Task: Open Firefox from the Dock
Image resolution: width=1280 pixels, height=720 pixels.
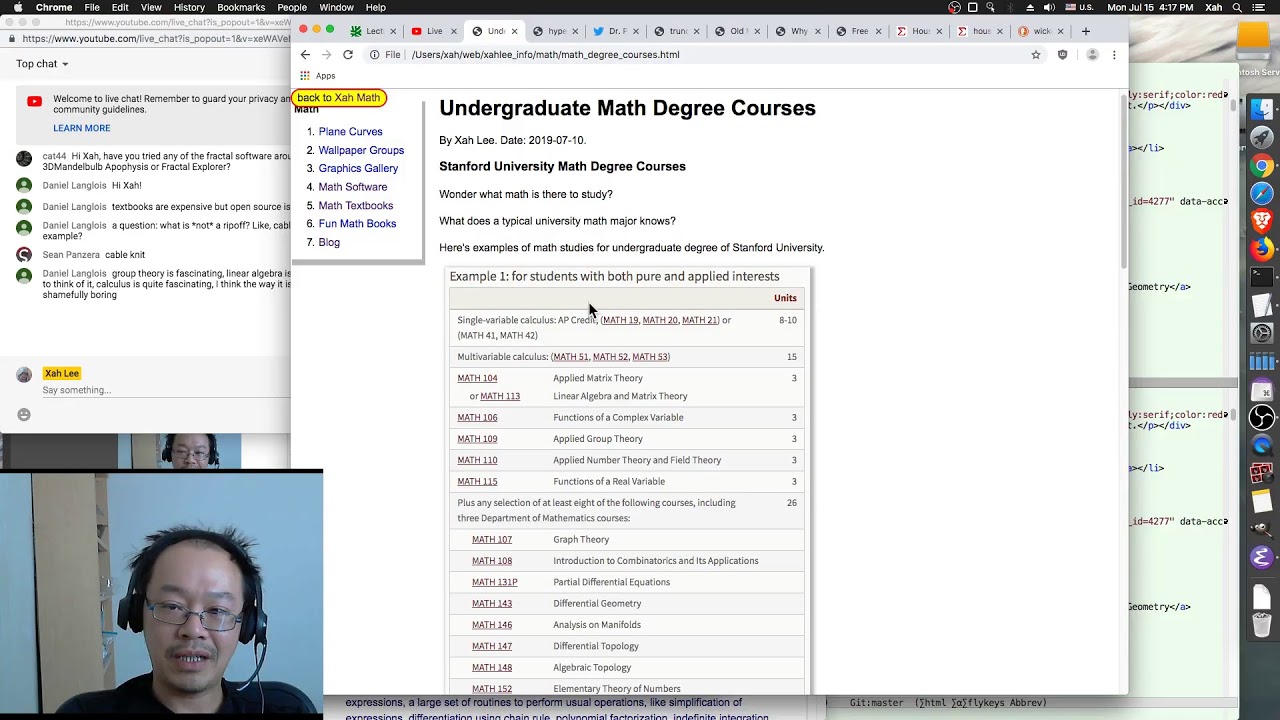Action: click(1262, 249)
